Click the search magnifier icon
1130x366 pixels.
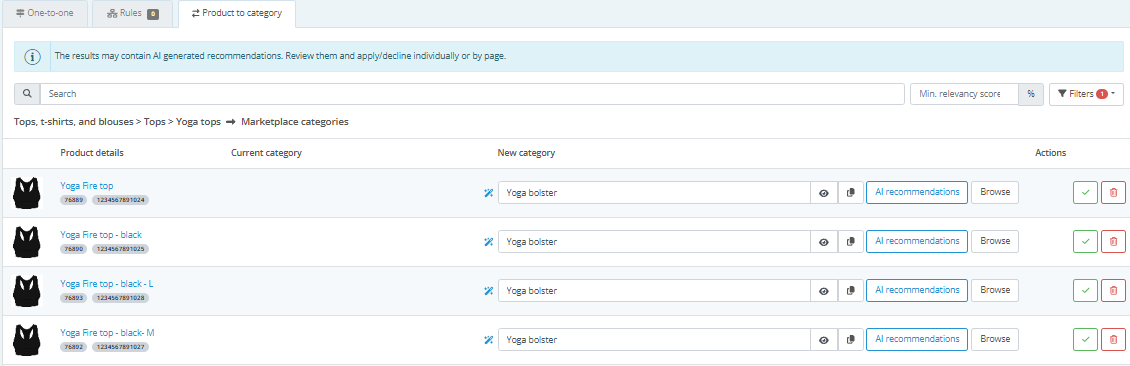(x=27, y=94)
